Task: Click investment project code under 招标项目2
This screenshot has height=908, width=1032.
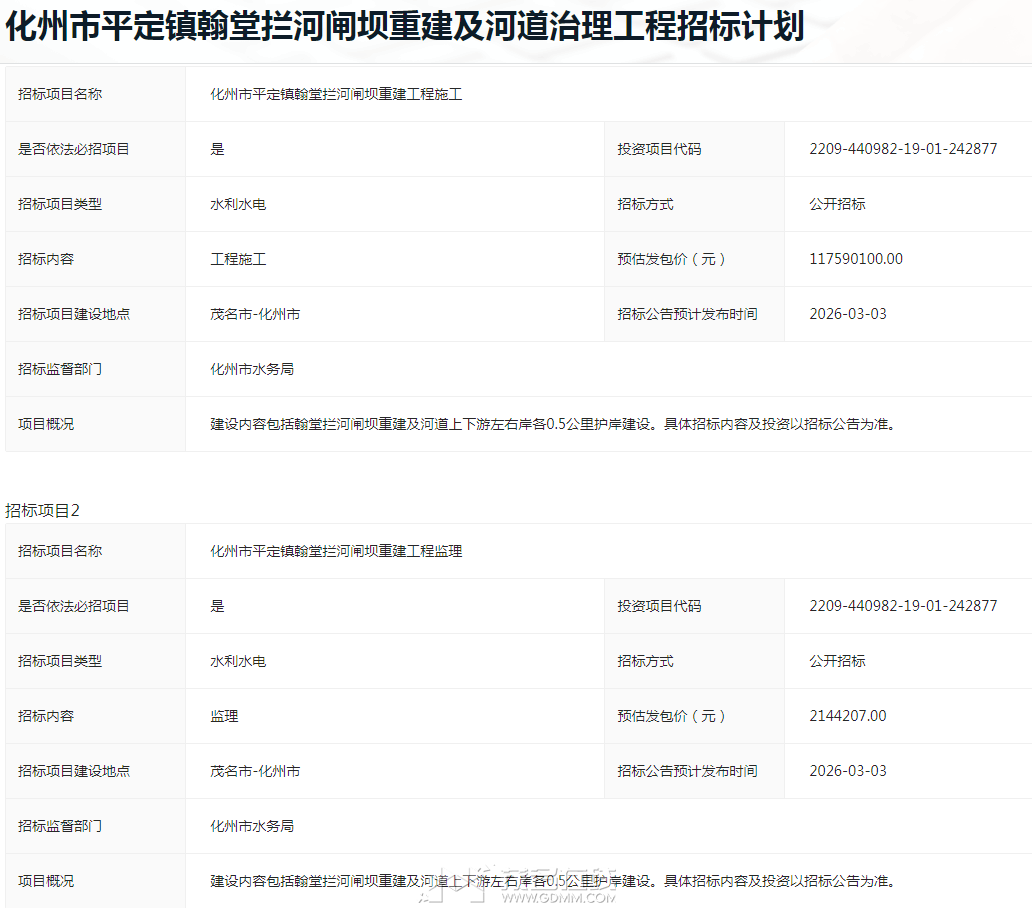Action: pos(902,606)
